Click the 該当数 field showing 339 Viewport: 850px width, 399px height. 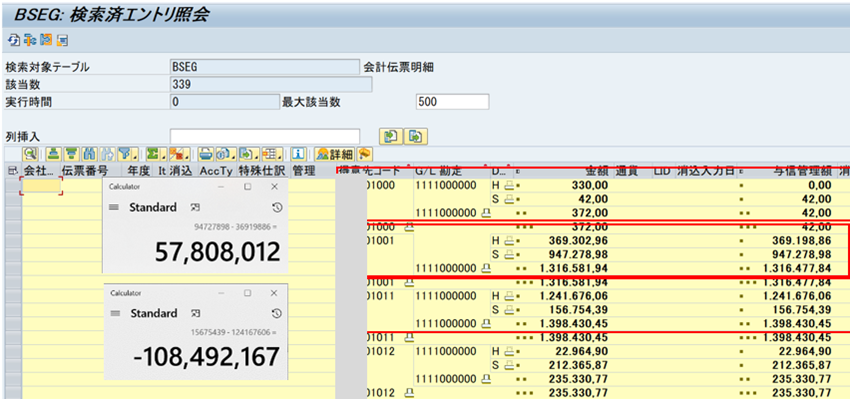[x=271, y=85]
